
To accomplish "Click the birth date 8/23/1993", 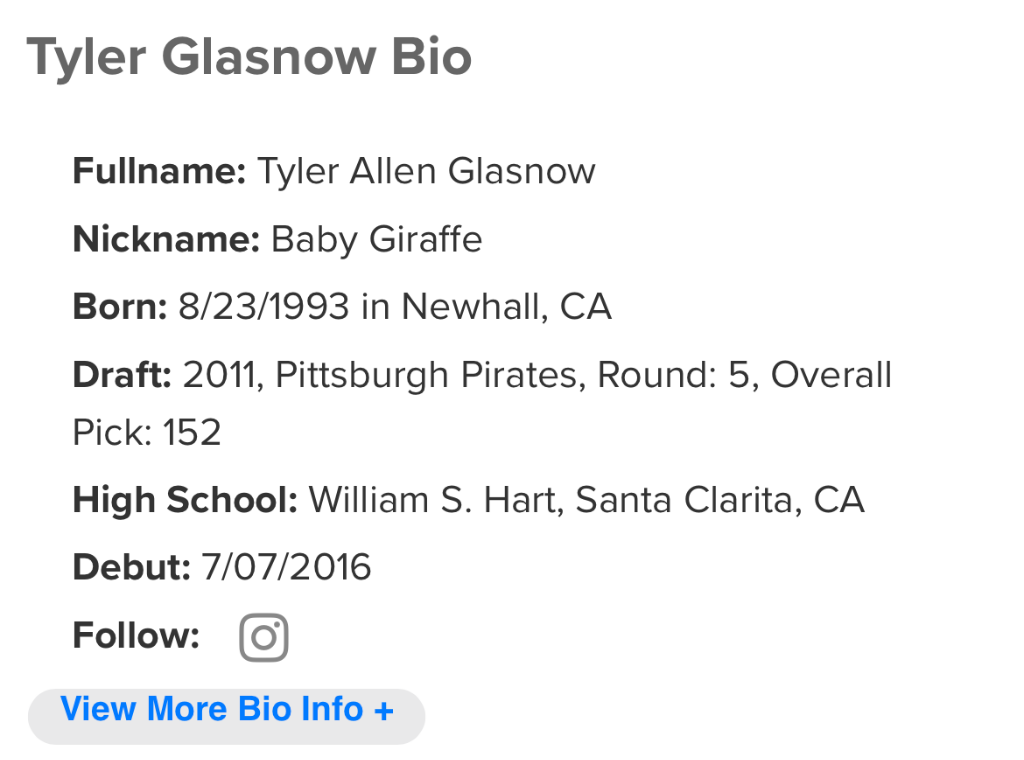I will [x=264, y=307].
